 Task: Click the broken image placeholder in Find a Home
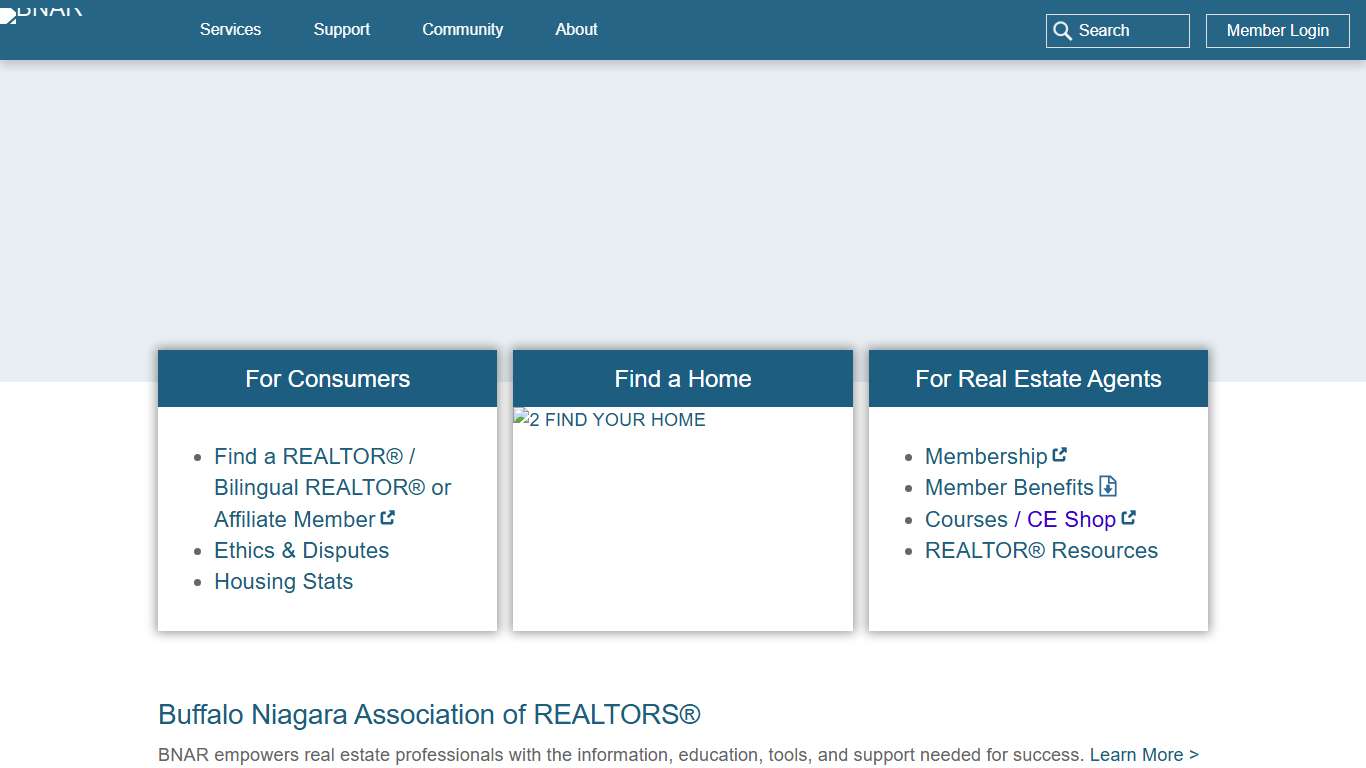(609, 420)
